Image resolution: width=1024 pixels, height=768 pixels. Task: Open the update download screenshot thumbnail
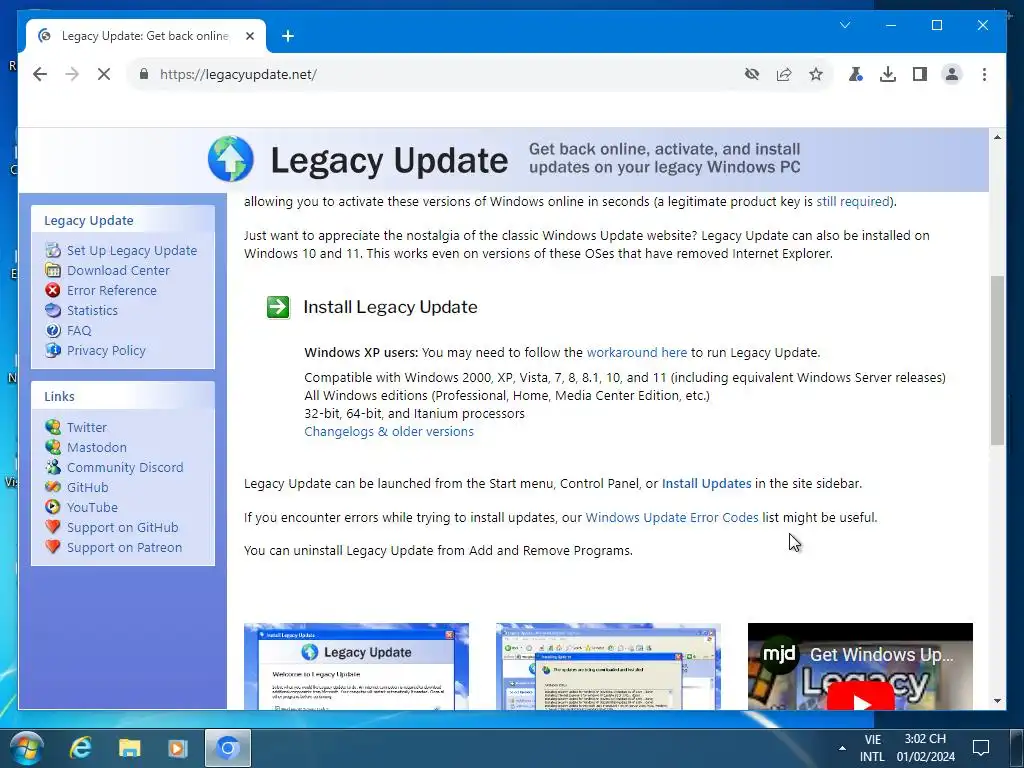[x=608, y=666]
